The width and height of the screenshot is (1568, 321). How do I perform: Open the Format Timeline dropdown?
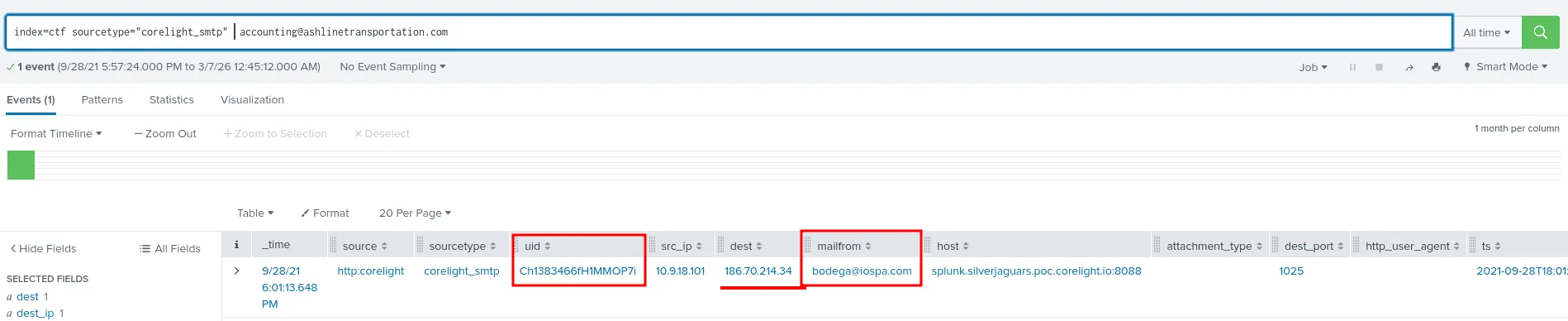pos(56,133)
